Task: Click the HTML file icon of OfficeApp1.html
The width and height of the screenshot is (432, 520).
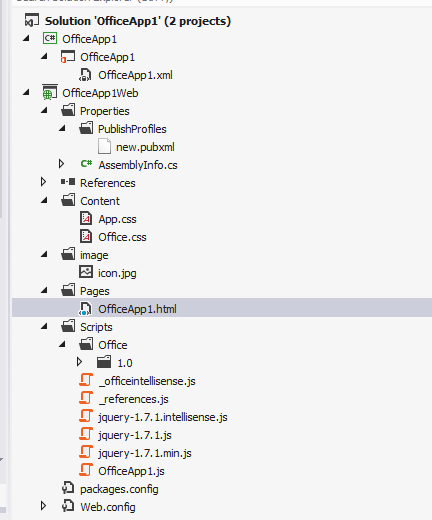Action: click(85, 309)
